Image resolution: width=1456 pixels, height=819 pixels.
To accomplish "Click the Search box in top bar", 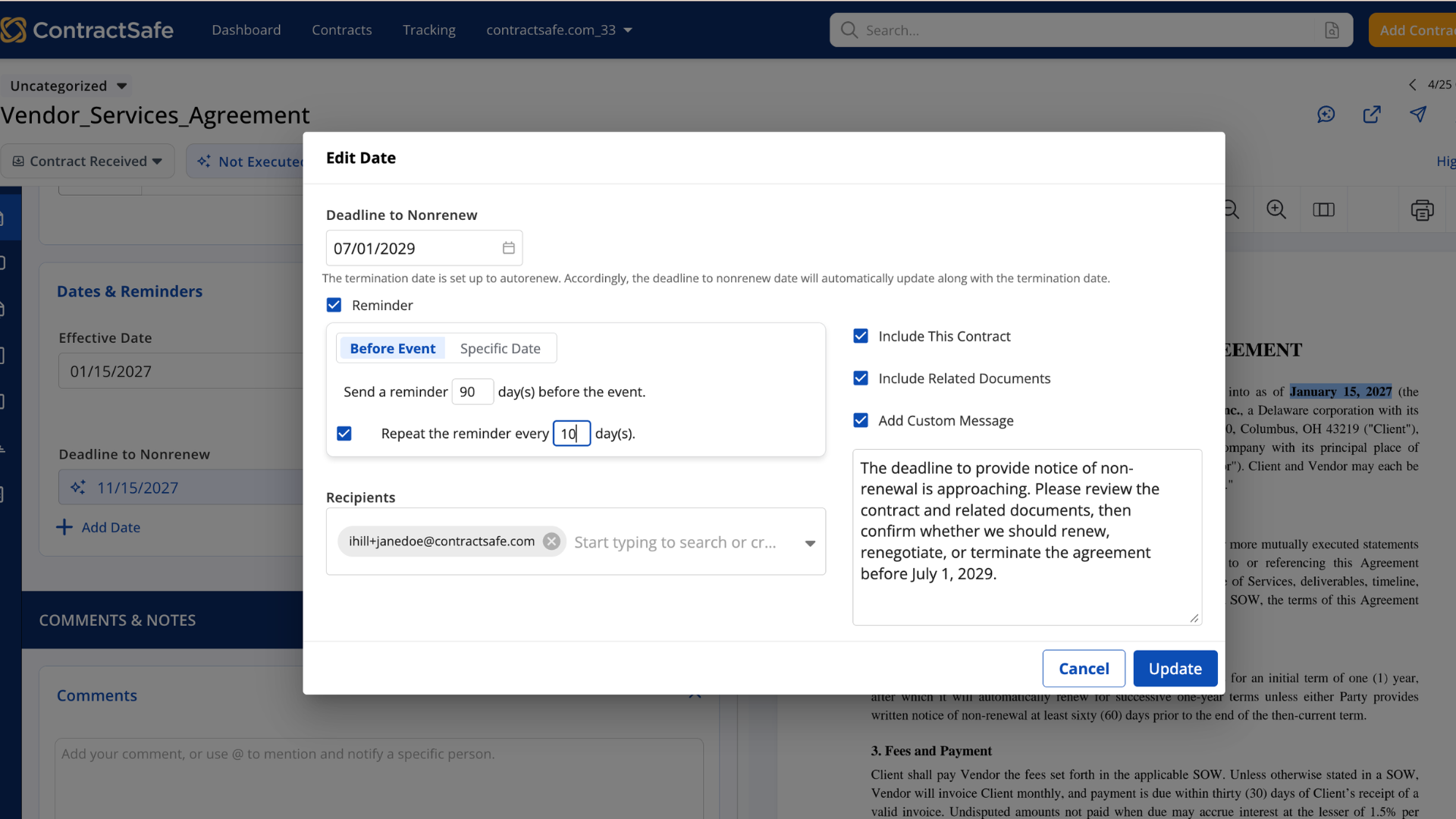I will 1090,30.
